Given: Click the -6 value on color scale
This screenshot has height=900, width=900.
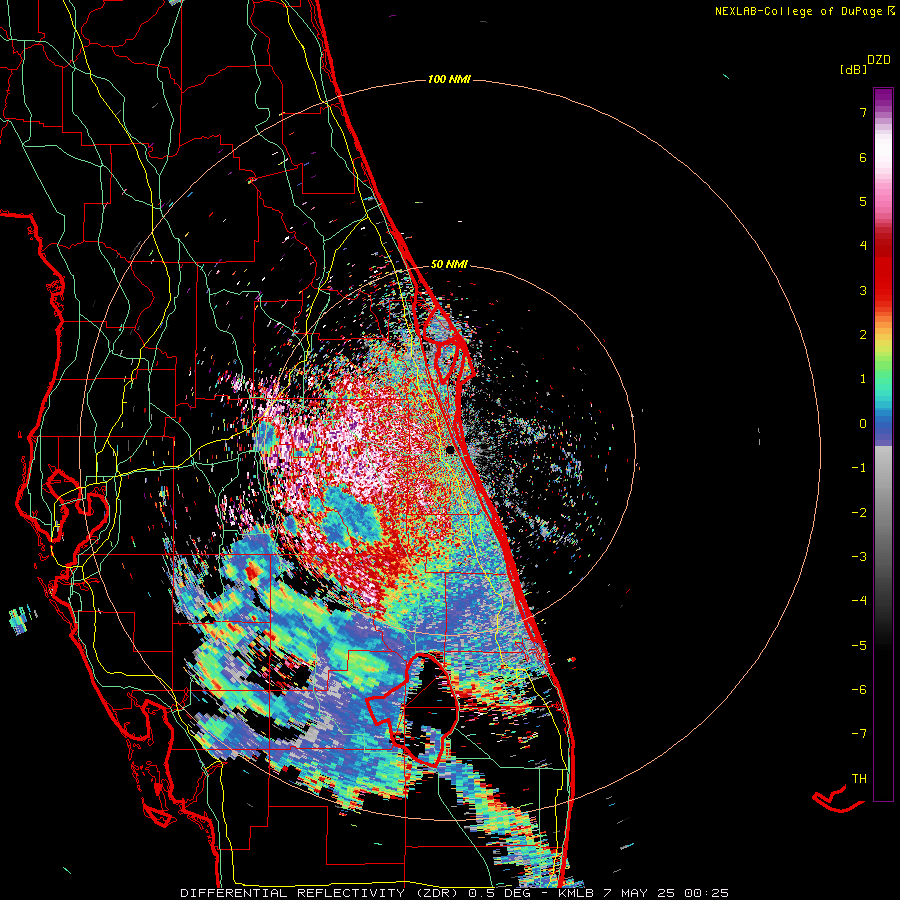Looking at the screenshot, I should [859, 690].
